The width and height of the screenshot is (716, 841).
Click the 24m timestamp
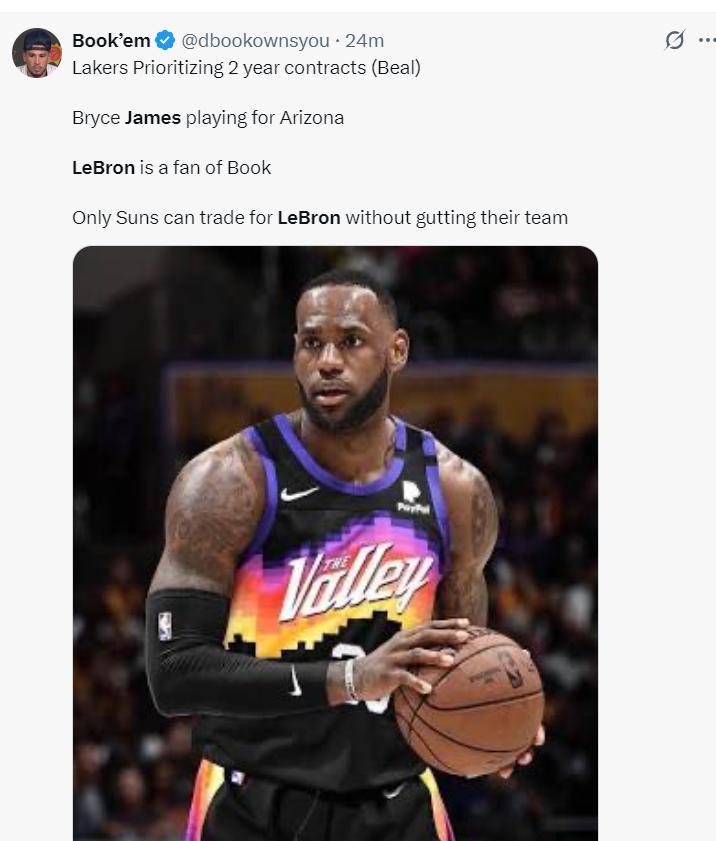pyautogui.click(x=364, y=40)
